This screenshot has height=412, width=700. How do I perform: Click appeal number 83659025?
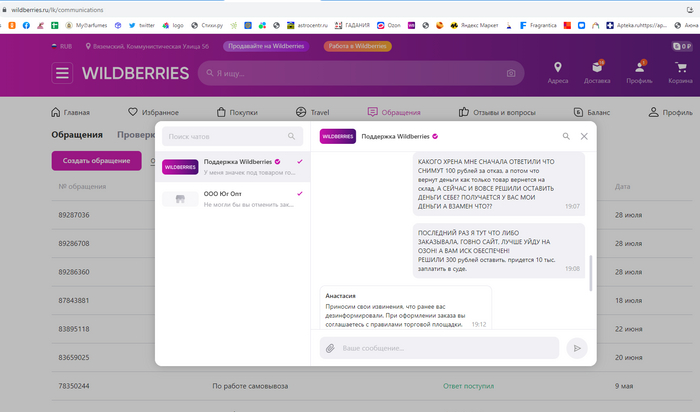[x=74, y=358]
